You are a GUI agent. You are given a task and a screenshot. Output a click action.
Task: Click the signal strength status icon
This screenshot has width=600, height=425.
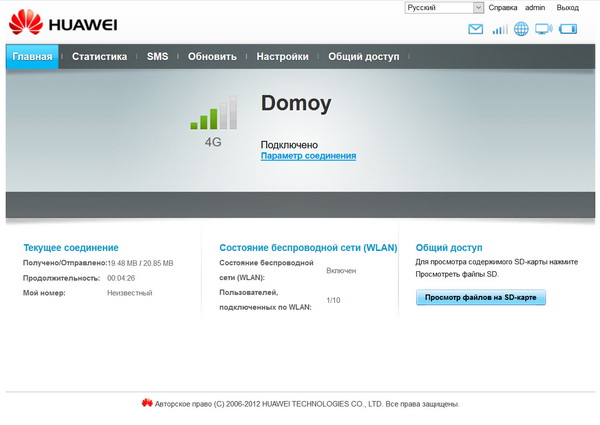coord(499,29)
